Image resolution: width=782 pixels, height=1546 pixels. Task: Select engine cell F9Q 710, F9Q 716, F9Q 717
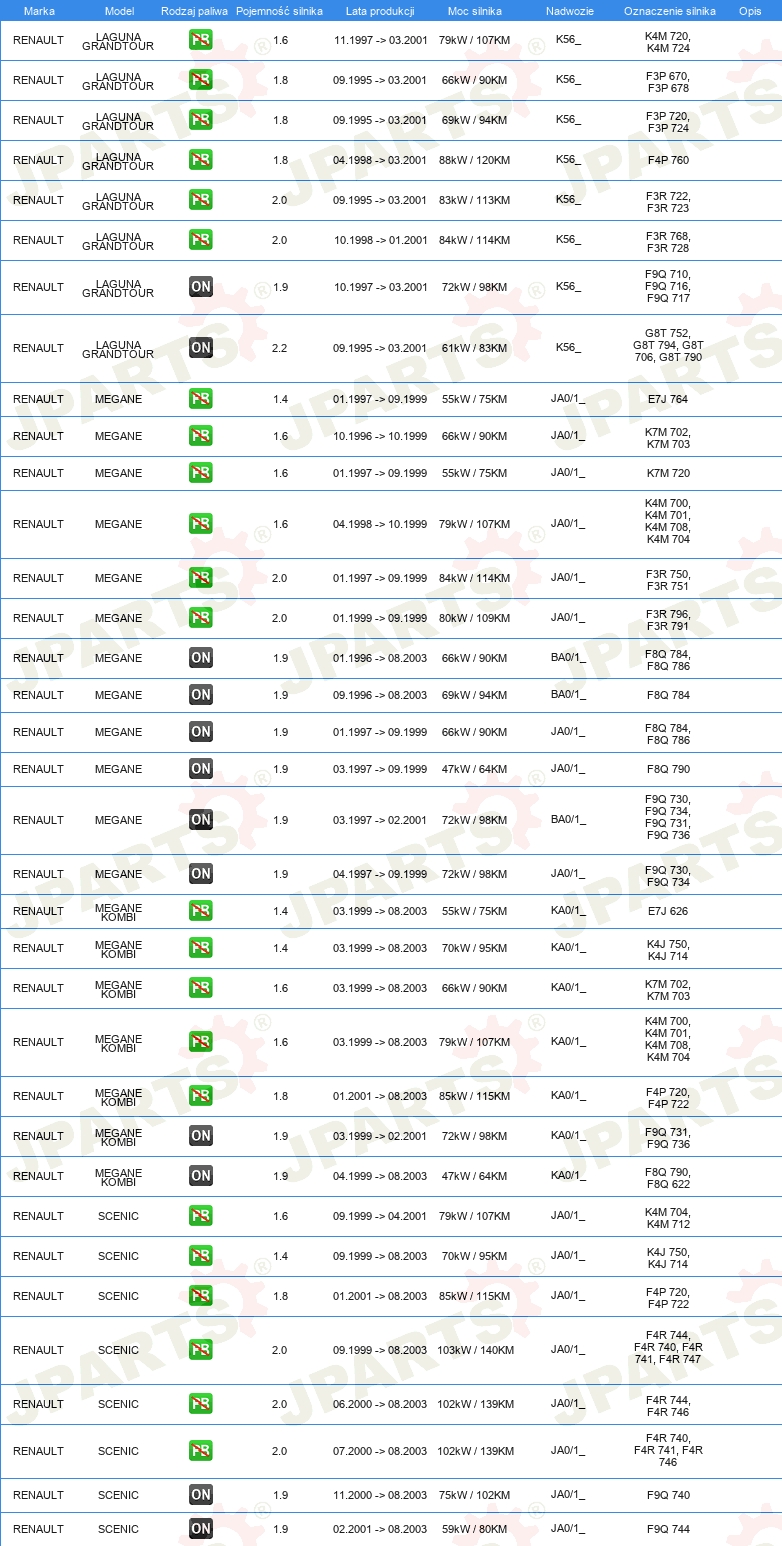tap(668, 286)
